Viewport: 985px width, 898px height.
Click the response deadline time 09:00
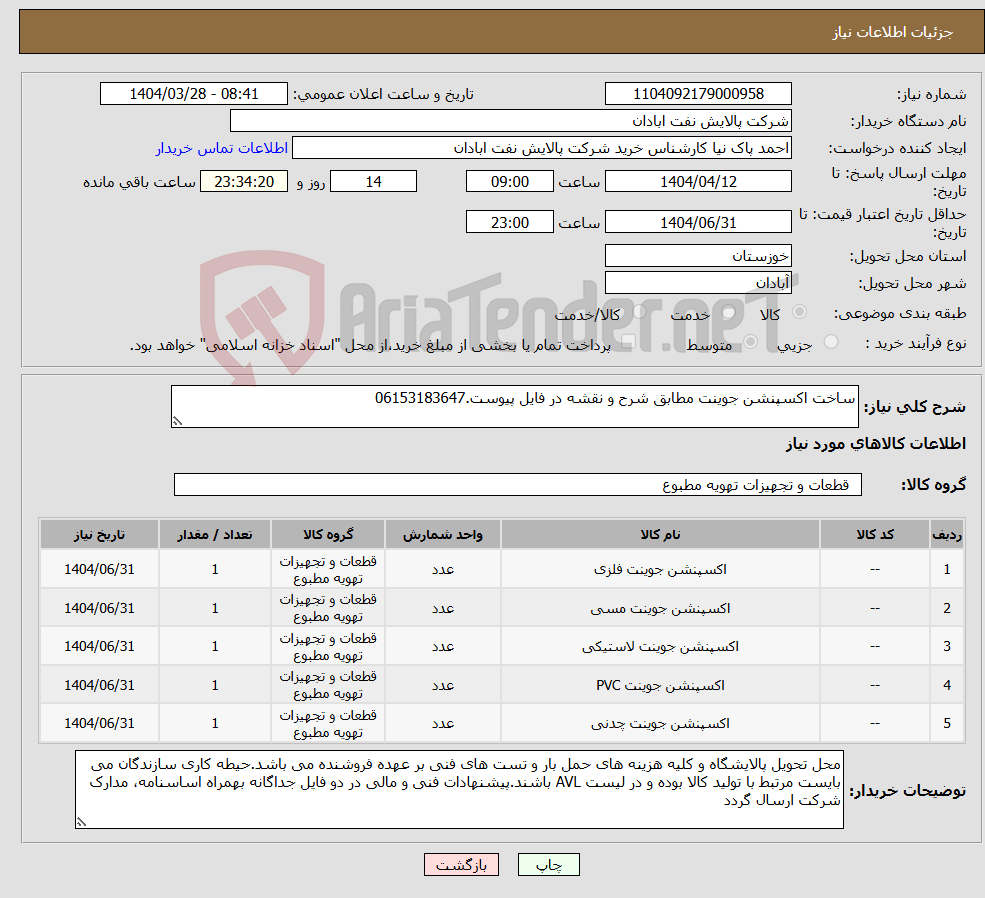coord(509,181)
